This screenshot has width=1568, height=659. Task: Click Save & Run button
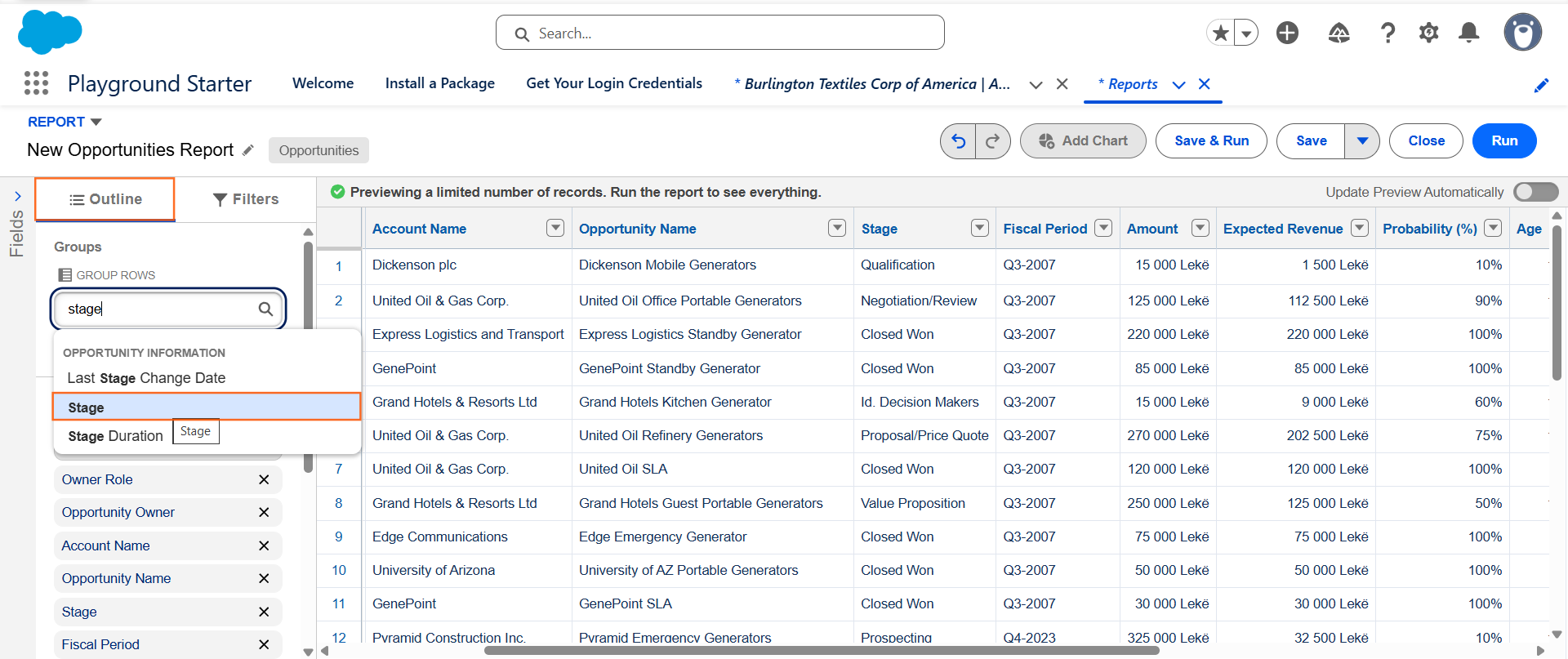coord(1212,141)
